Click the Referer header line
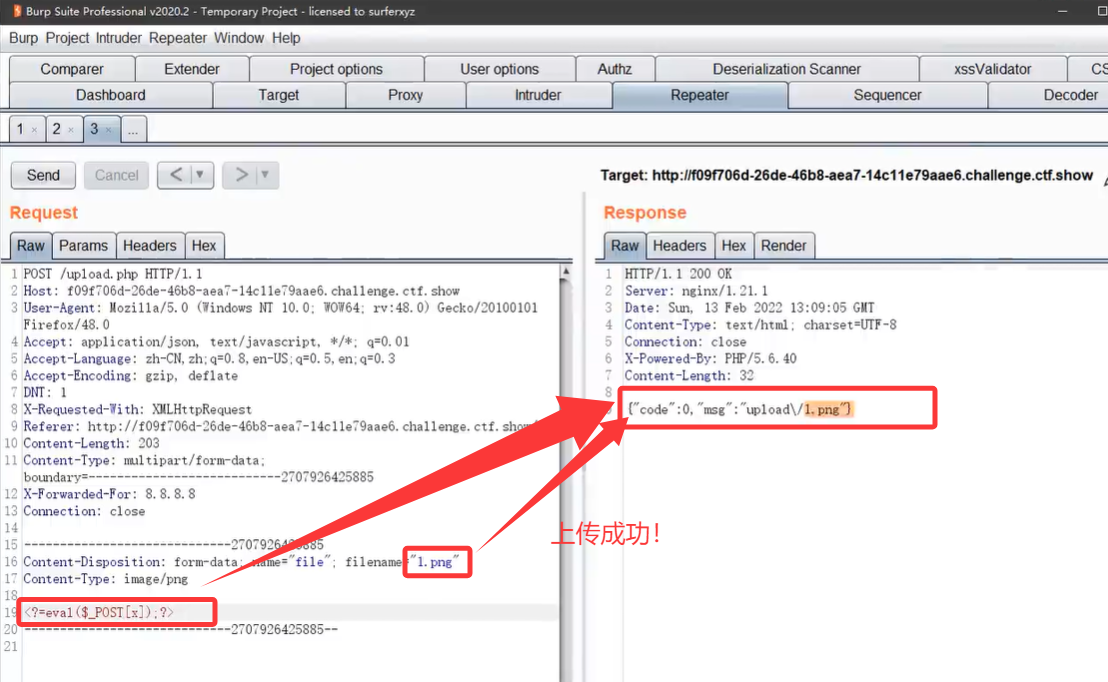This screenshot has height=682, width=1108. click(279, 426)
